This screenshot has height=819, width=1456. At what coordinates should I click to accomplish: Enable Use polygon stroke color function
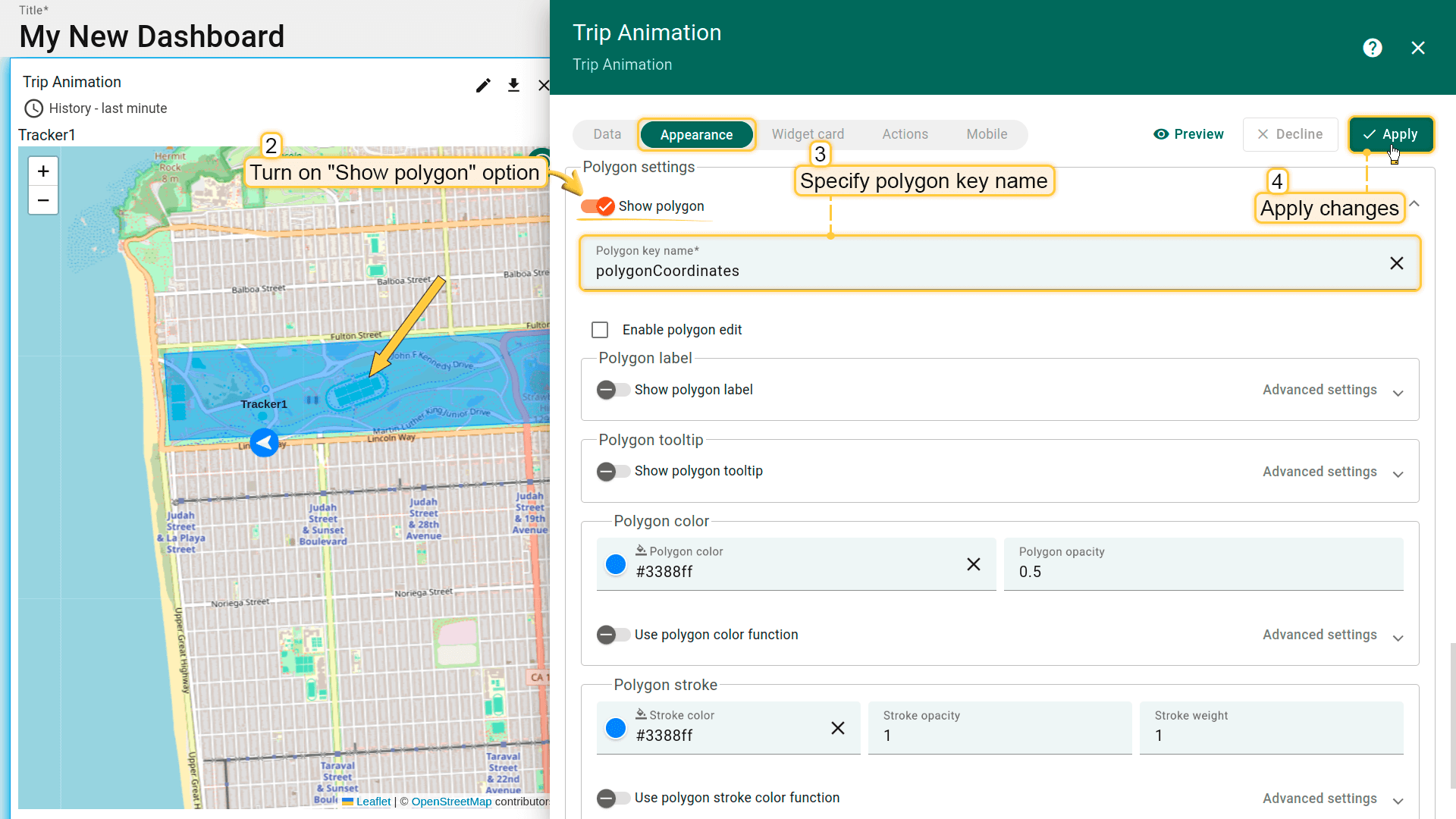pyautogui.click(x=613, y=798)
